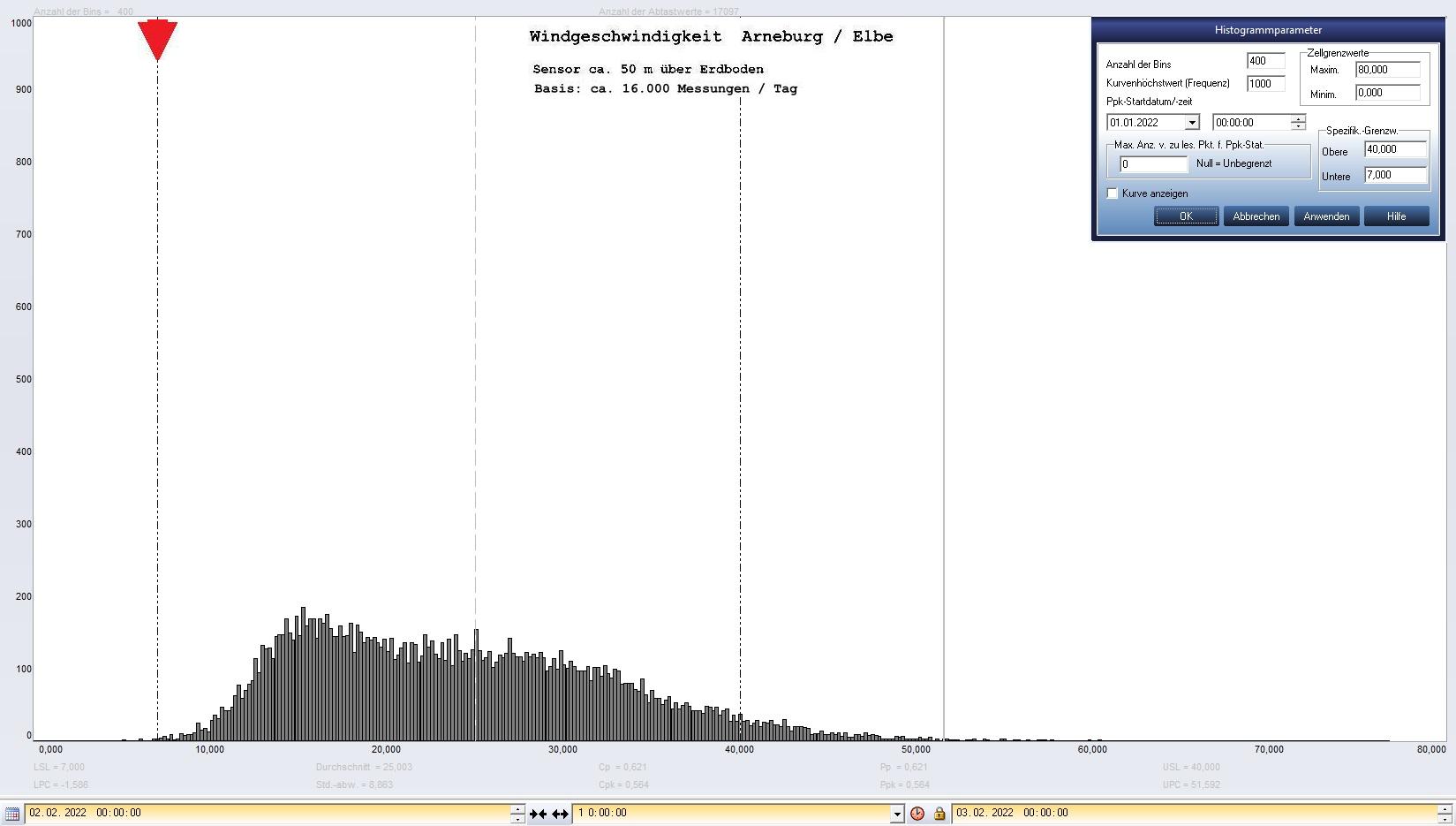Click the 'UPC = 51,592' value

[x=1191, y=784]
